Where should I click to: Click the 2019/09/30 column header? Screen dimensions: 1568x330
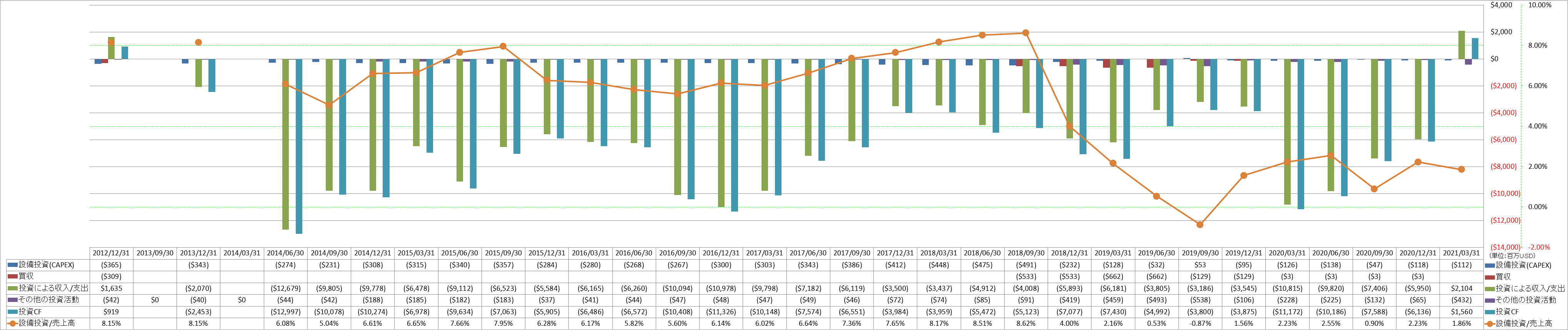1200,253
